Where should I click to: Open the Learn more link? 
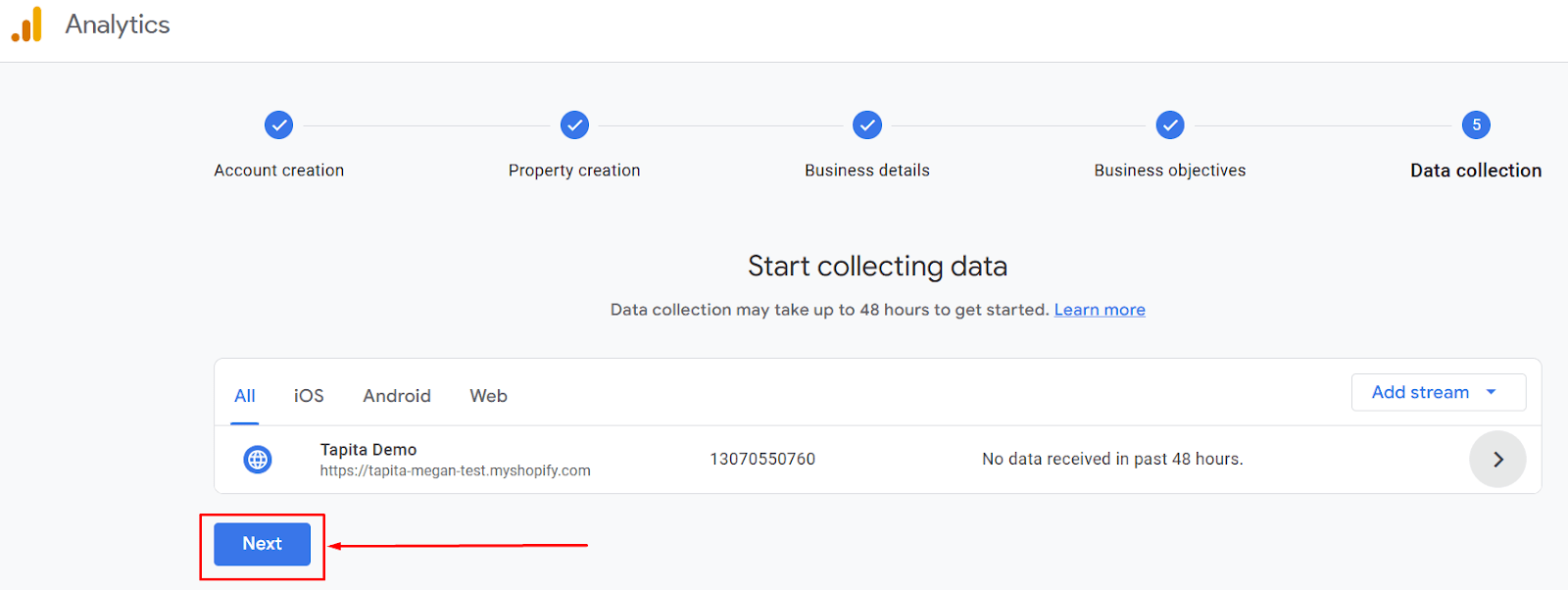pyautogui.click(x=1099, y=309)
